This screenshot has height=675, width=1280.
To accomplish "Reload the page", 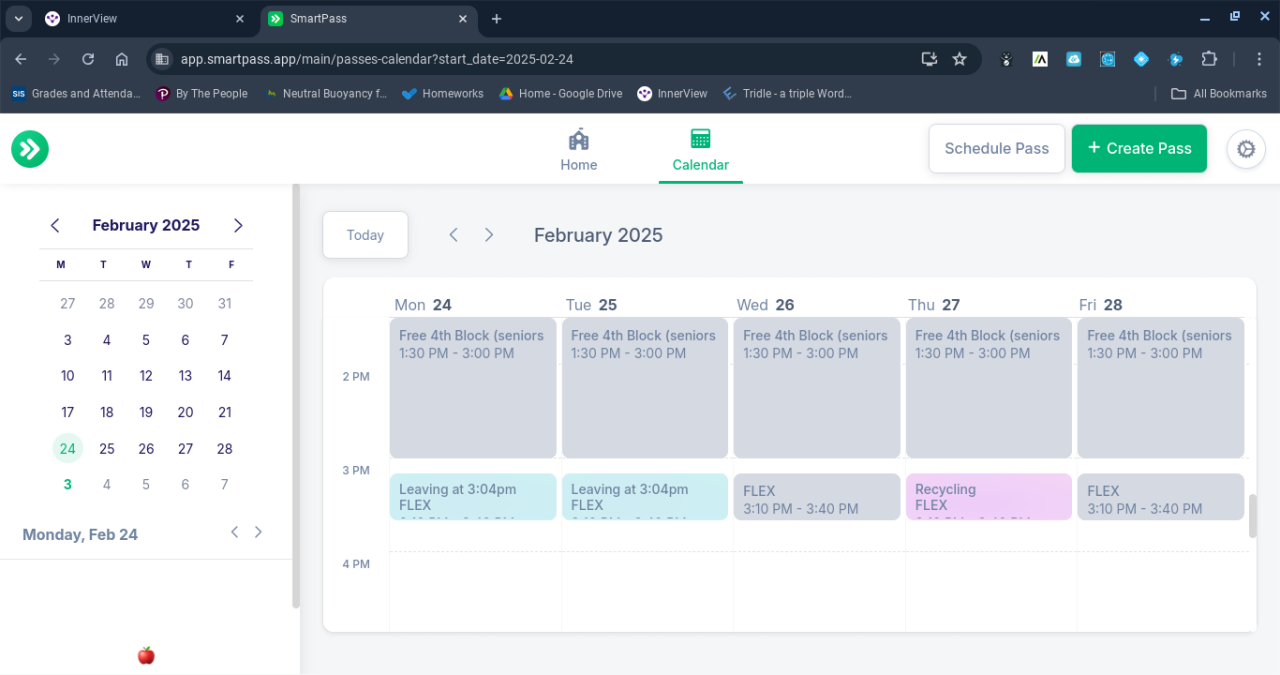I will pos(88,59).
